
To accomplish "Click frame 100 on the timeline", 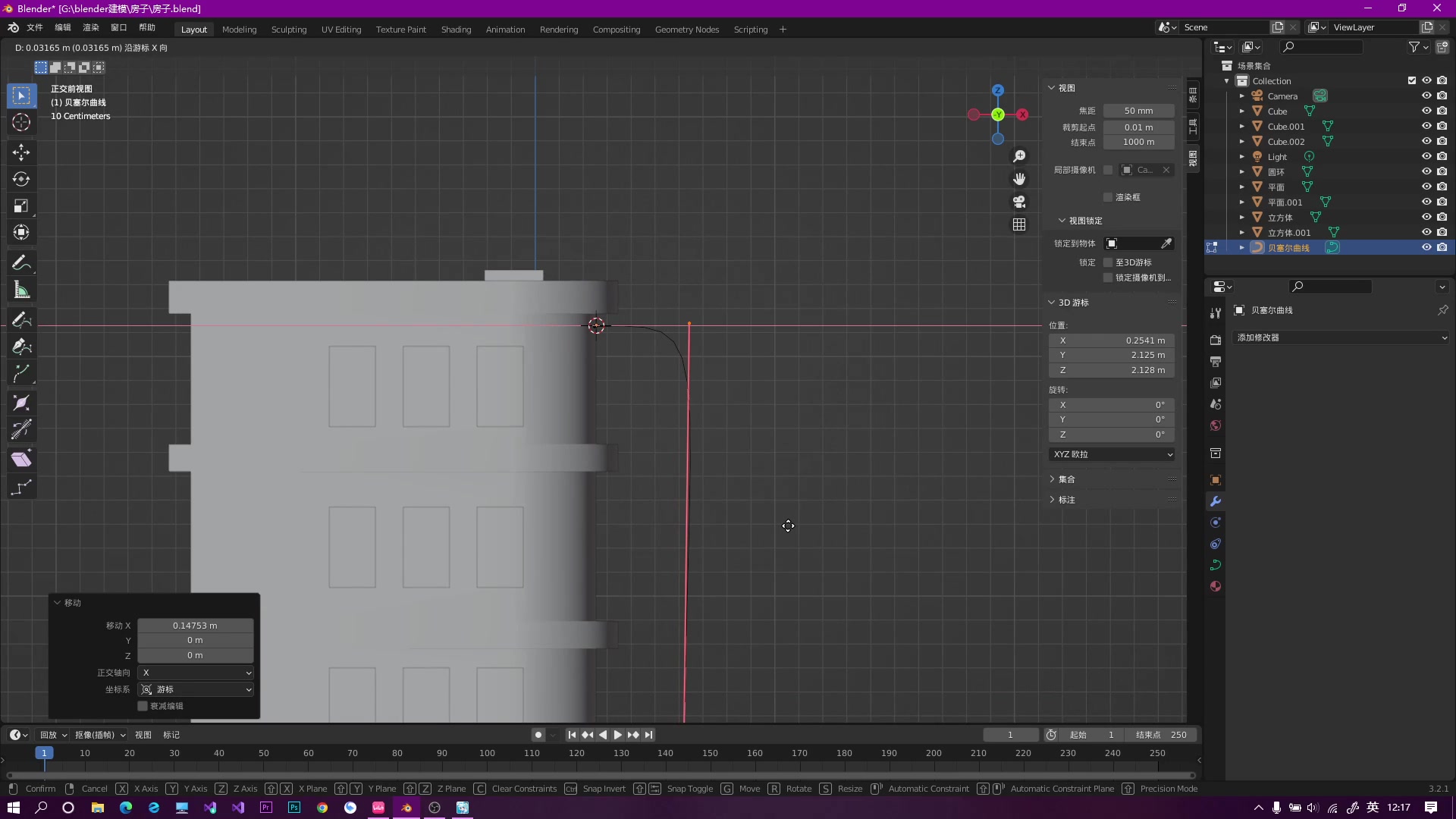I will tap(487, 753).
